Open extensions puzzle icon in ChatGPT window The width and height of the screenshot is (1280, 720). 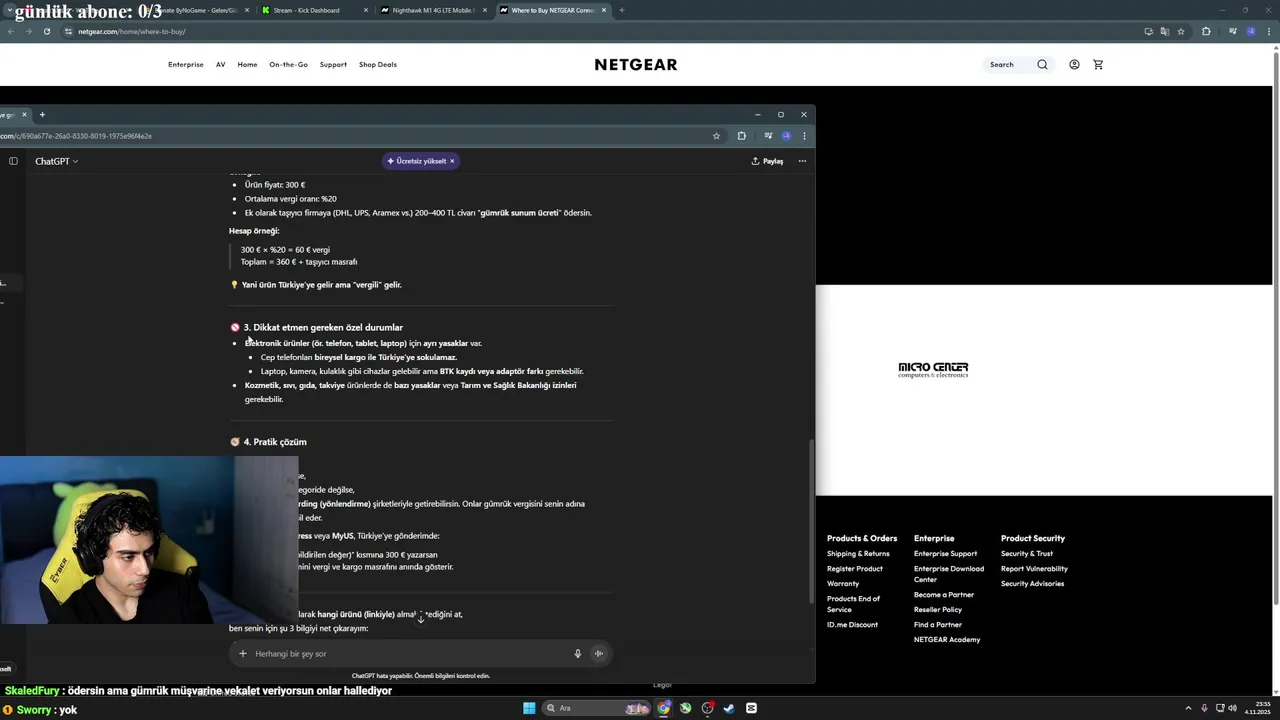tap(742, 136)
